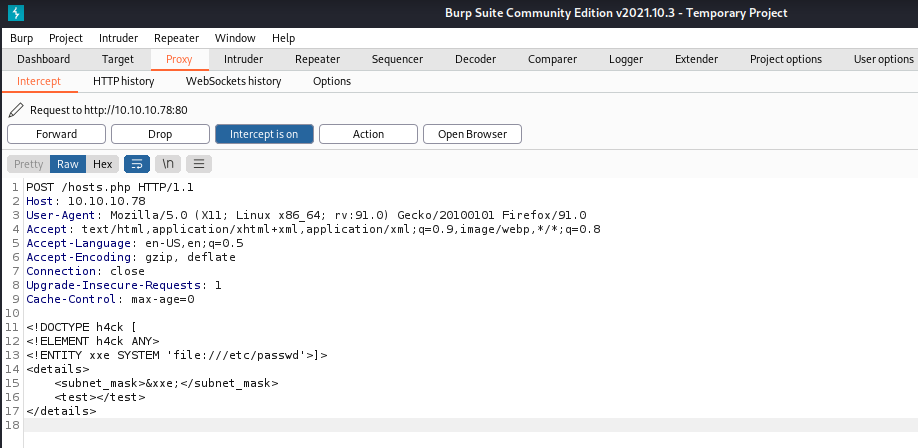Click the Connection: close header line
The height and width of the screenshot is (448, 918).
(85, 271)
